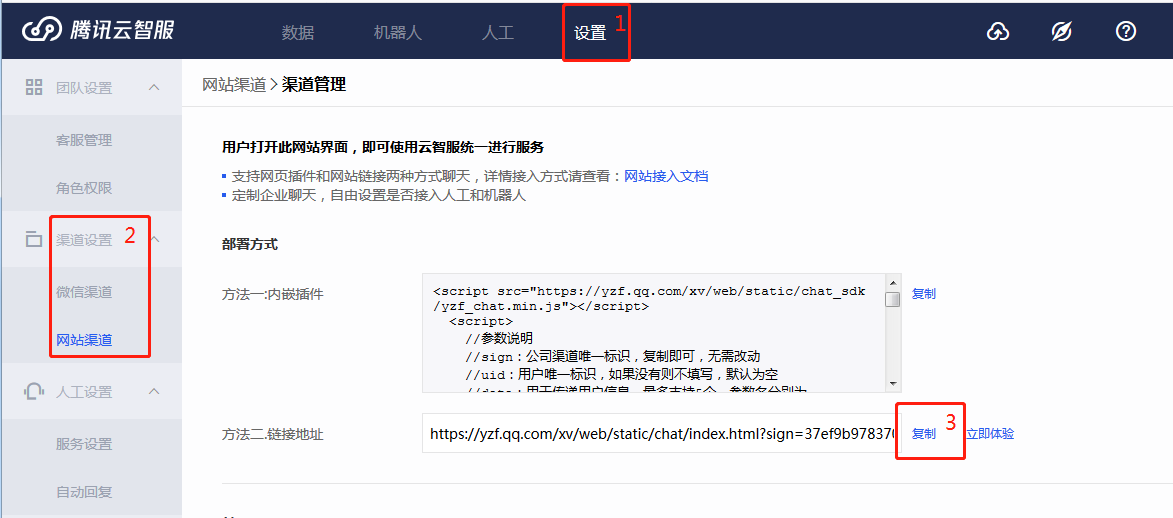1173x518 pixels.
Task: Copy the embedded plugin script code
Action: click(x=923, y=293)
